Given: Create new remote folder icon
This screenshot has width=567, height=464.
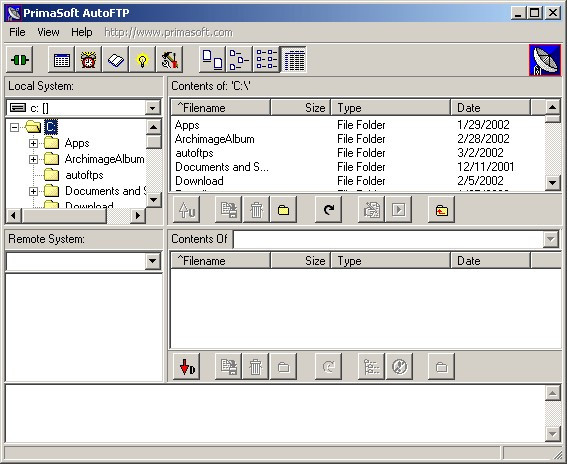Looking at the screenshot, I should (284, 366).
